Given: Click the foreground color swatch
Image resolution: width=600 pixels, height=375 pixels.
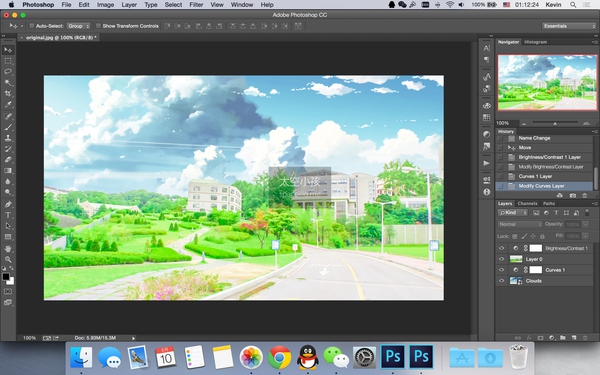Looking at the screenshot, I should (6, 277).
